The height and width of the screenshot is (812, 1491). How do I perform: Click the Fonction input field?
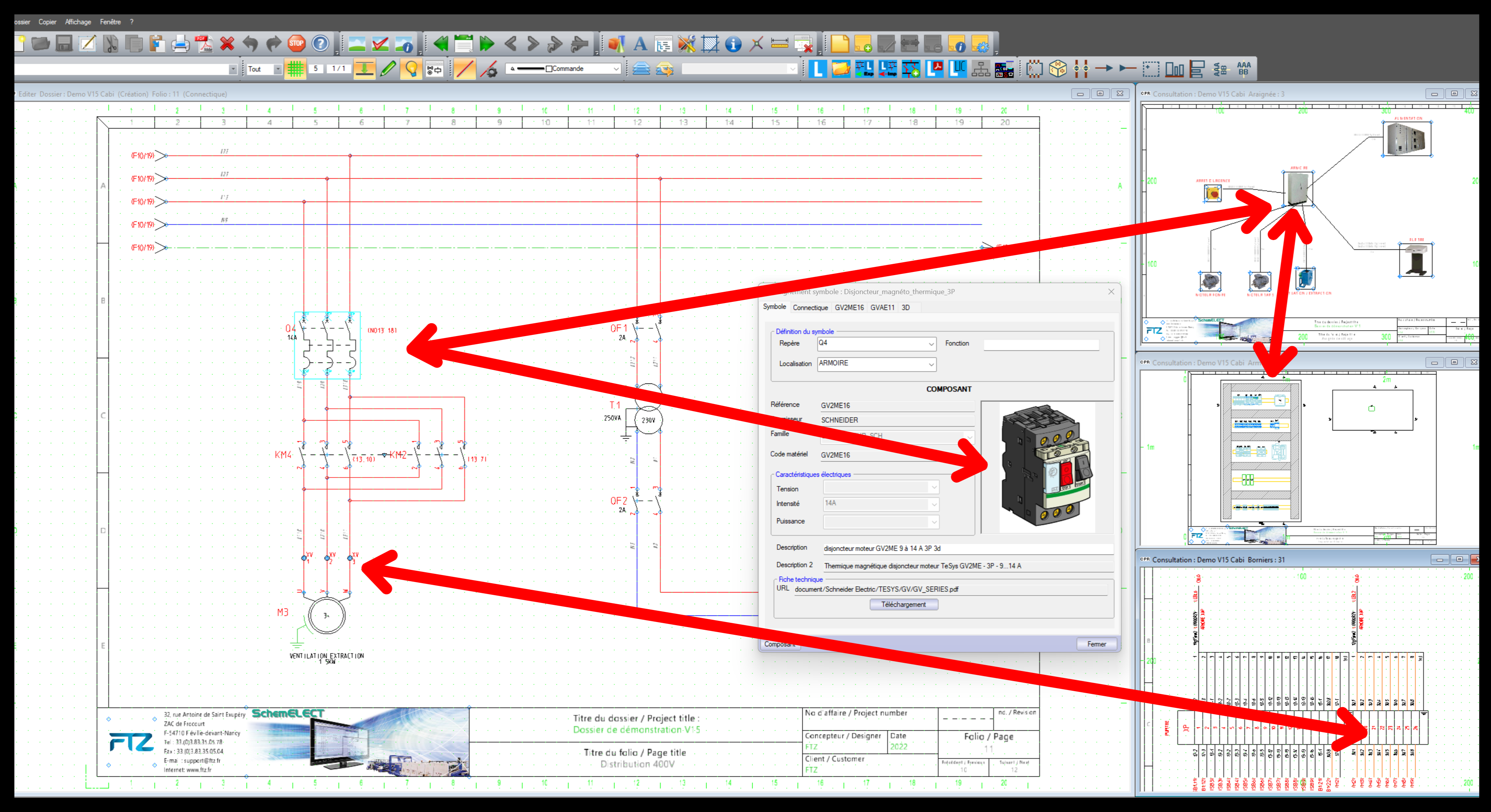1041,345
